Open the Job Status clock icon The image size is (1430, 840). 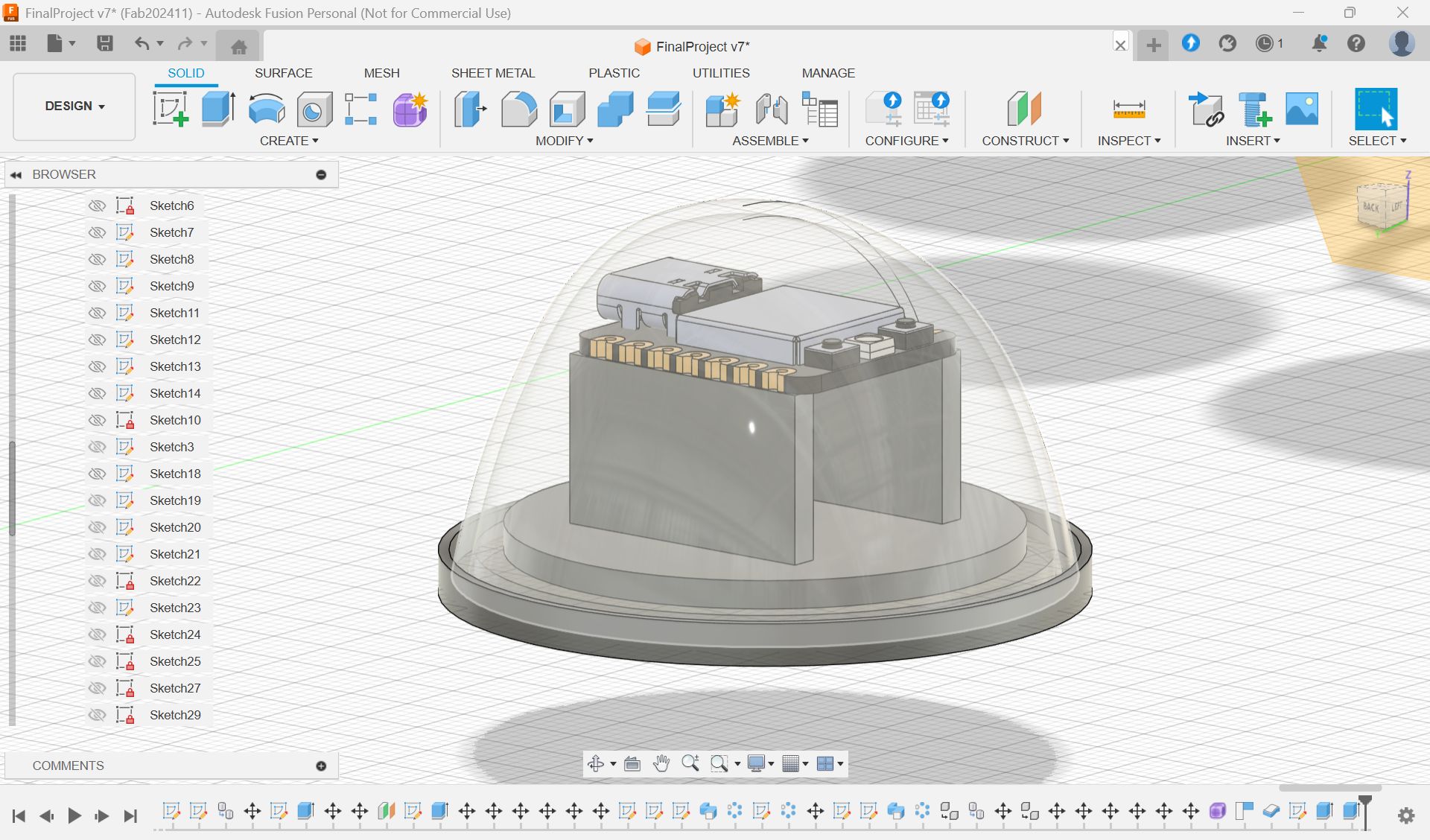pyautogui.click(x=1265, y=43)
